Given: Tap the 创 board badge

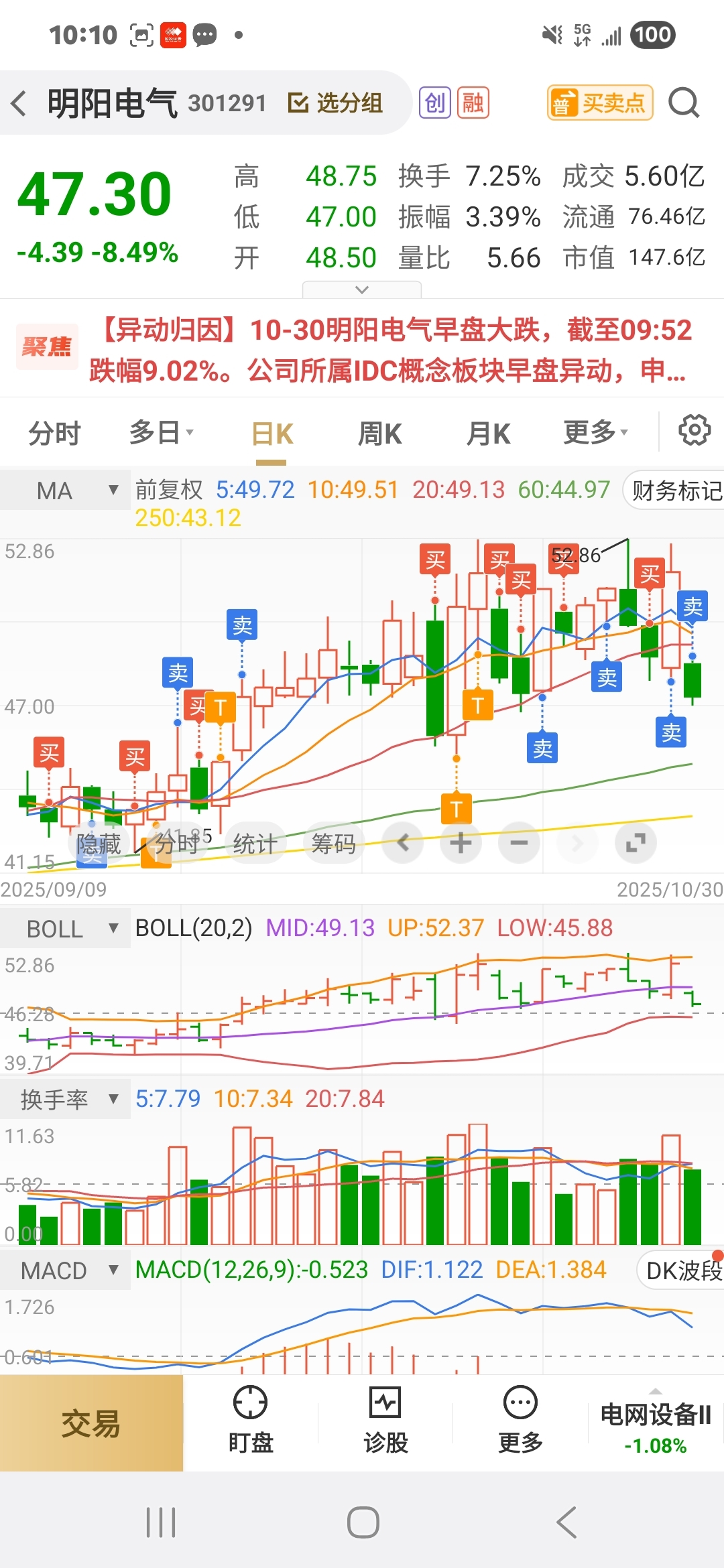Looking at the screenshot, I should (434, 103).
